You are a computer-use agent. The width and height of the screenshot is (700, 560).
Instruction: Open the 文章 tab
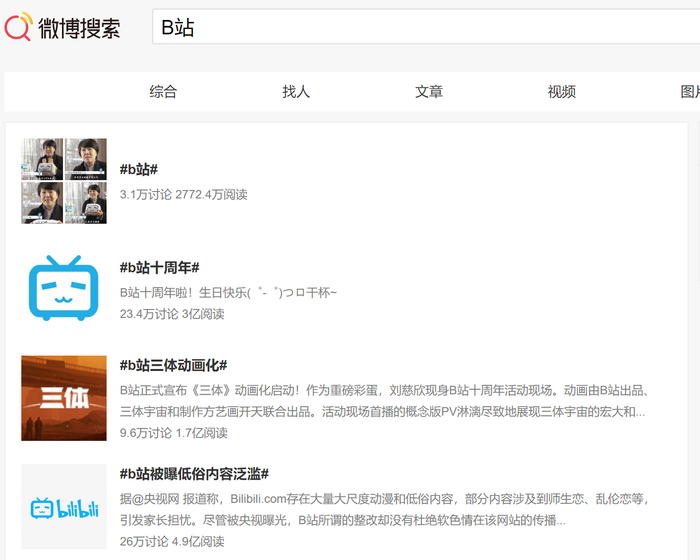click(x=429, y=92)
